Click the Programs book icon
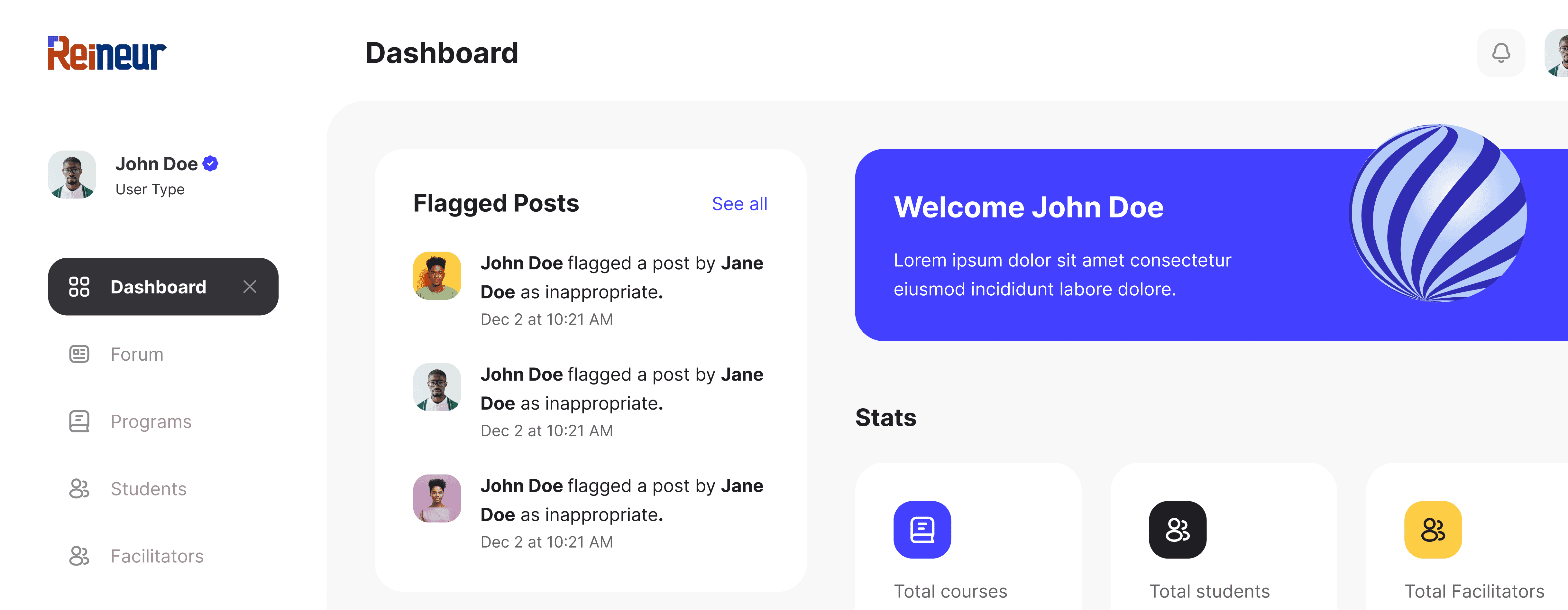 [79, 421]
